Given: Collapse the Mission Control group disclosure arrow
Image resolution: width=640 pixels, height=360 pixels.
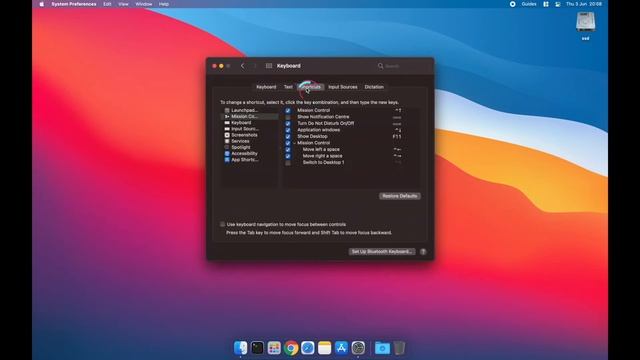Looking at the screenshot, I should click(294, 143).
